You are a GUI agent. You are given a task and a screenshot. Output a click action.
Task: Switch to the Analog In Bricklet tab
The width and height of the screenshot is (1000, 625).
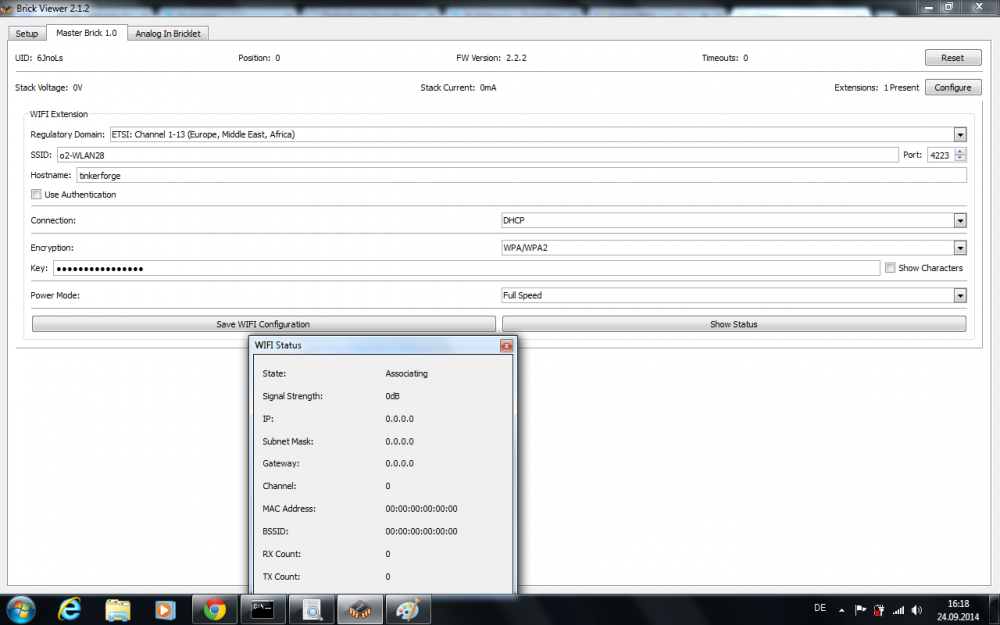pos(168,33)
